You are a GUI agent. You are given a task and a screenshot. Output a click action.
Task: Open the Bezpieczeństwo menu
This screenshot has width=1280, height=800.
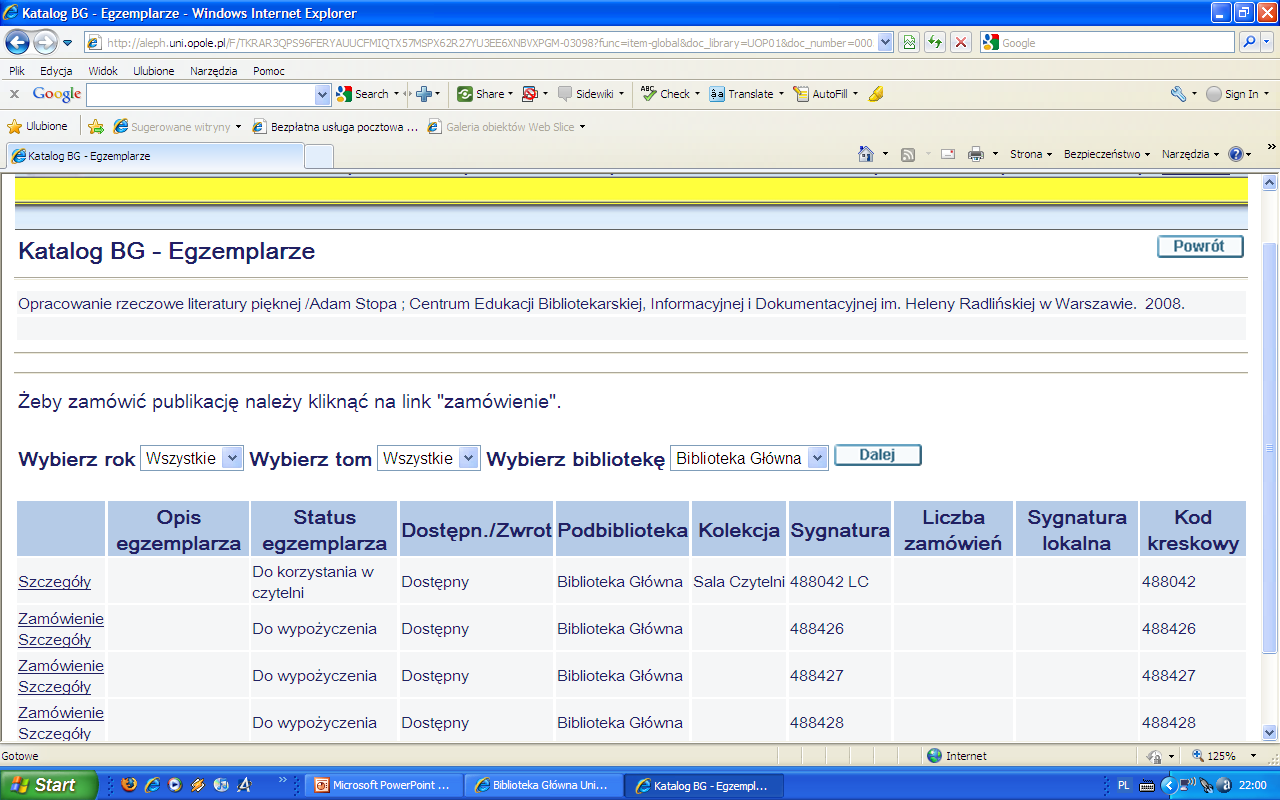[1107, 154]
